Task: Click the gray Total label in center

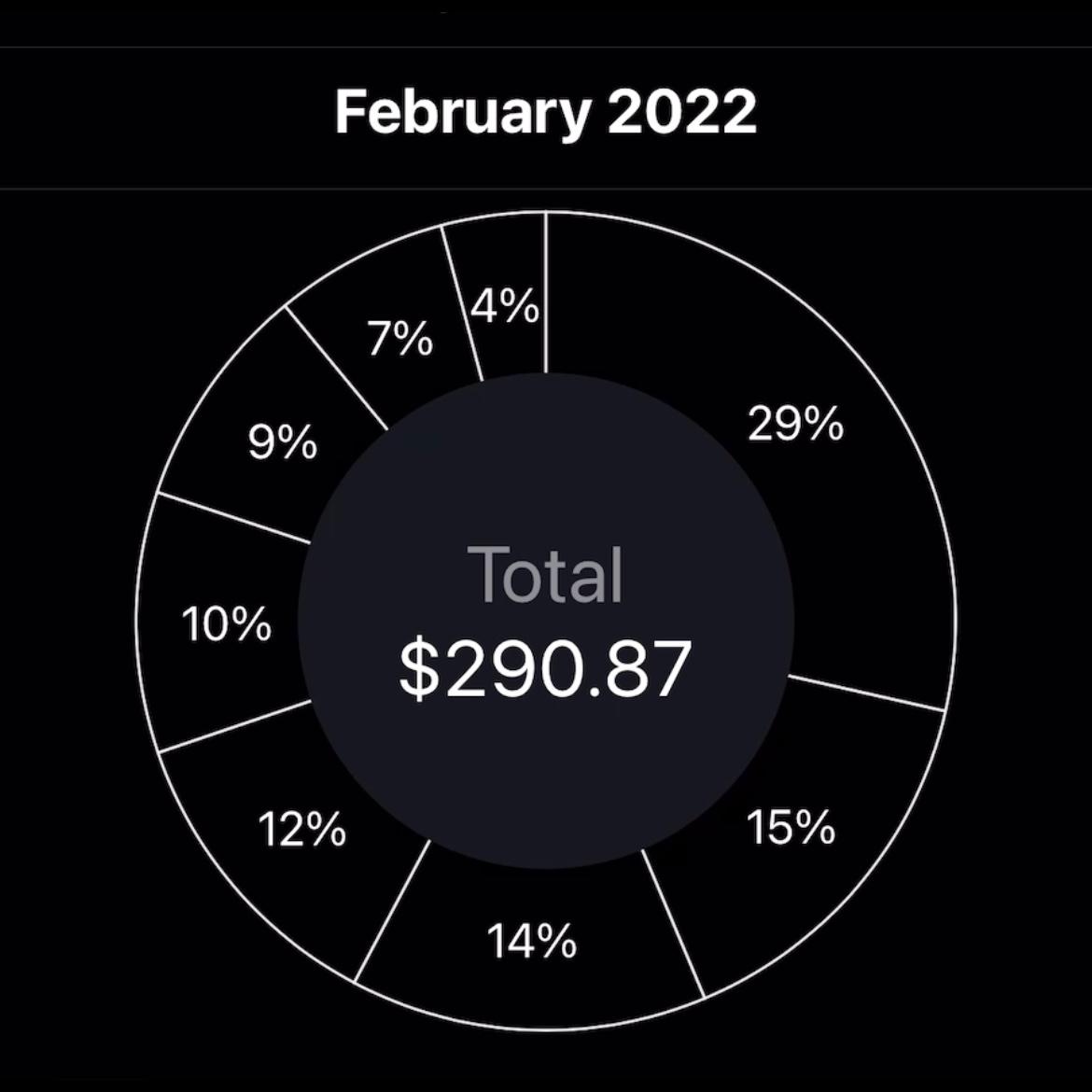Action: point(545,575)
